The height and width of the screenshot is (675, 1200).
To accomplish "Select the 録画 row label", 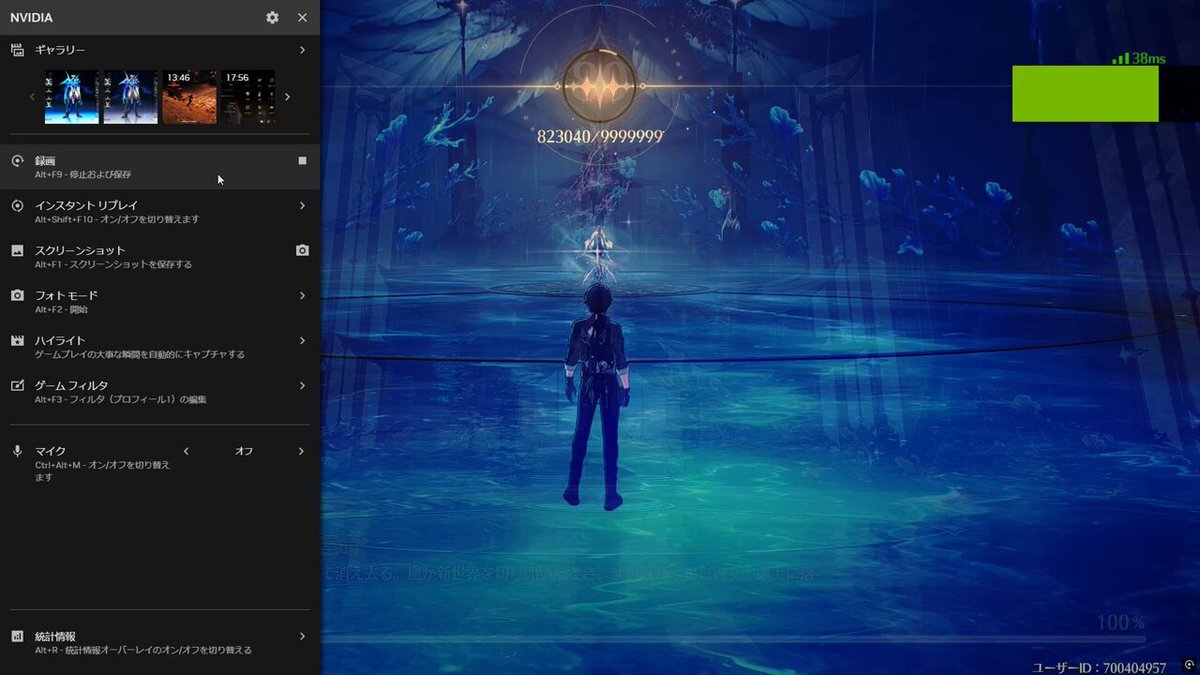I will pos(45,160).
